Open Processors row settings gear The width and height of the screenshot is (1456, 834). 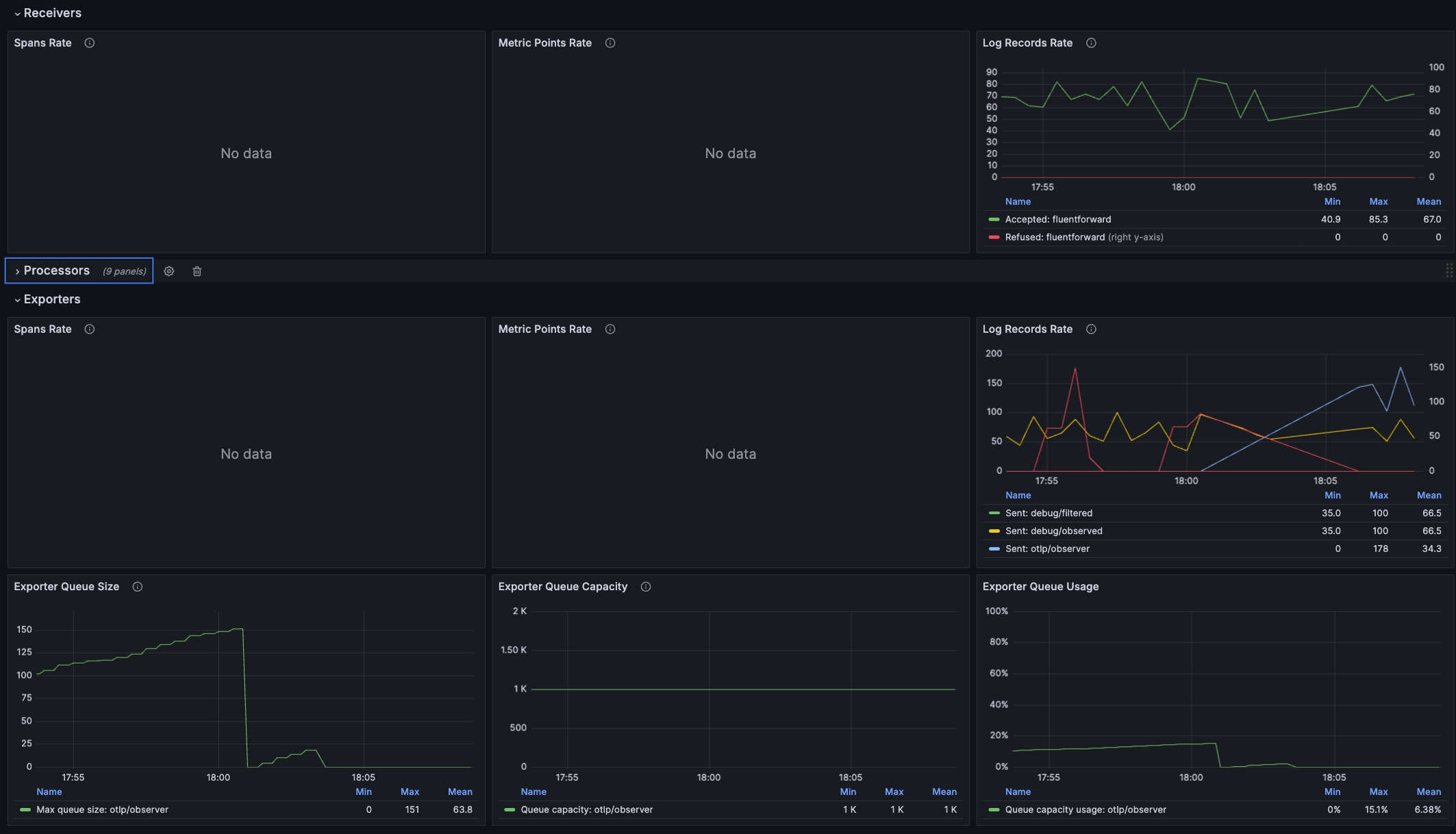pos(169,271)
